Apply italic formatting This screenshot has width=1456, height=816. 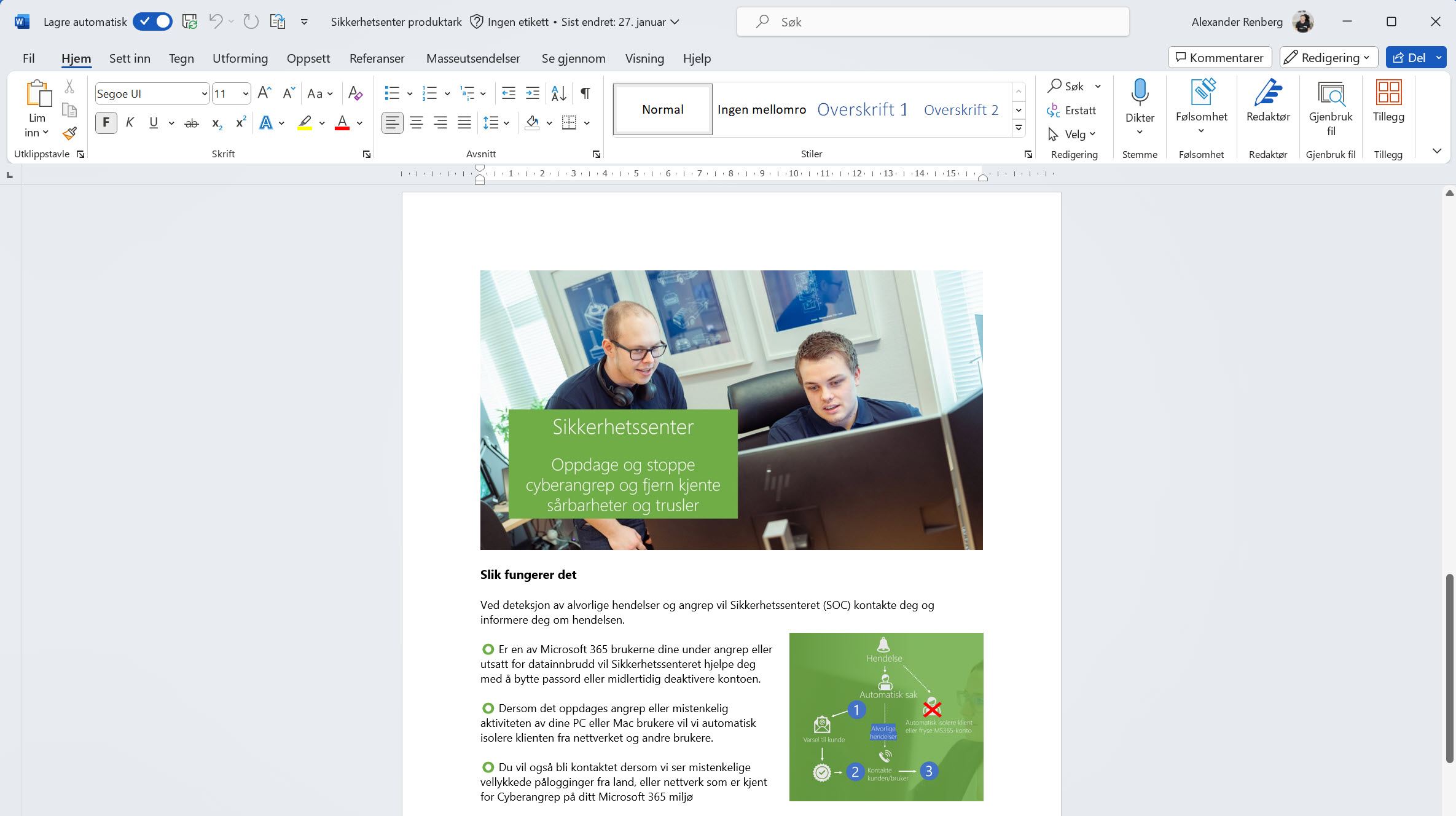pyautogui.click(x=130, y=122)
